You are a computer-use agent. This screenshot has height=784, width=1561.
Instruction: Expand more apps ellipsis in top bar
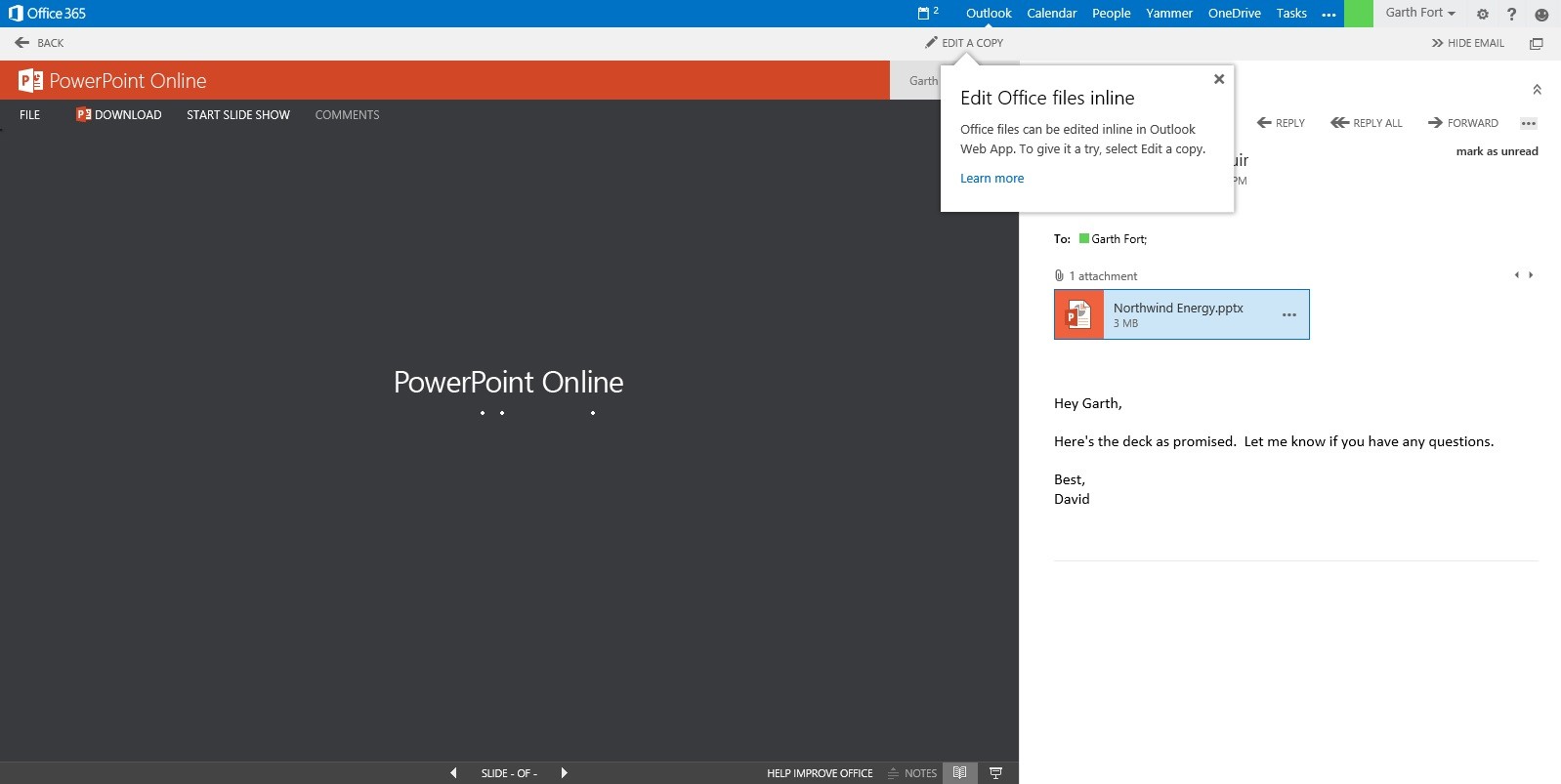[x=1329, y=15]
